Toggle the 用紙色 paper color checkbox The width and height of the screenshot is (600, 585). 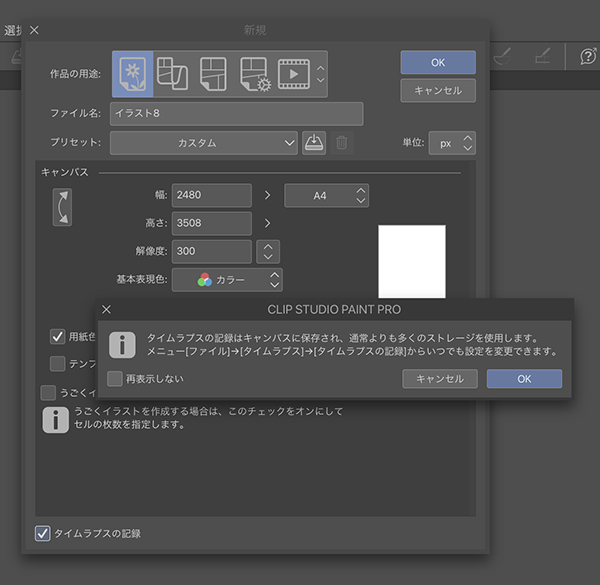(57, 337)
